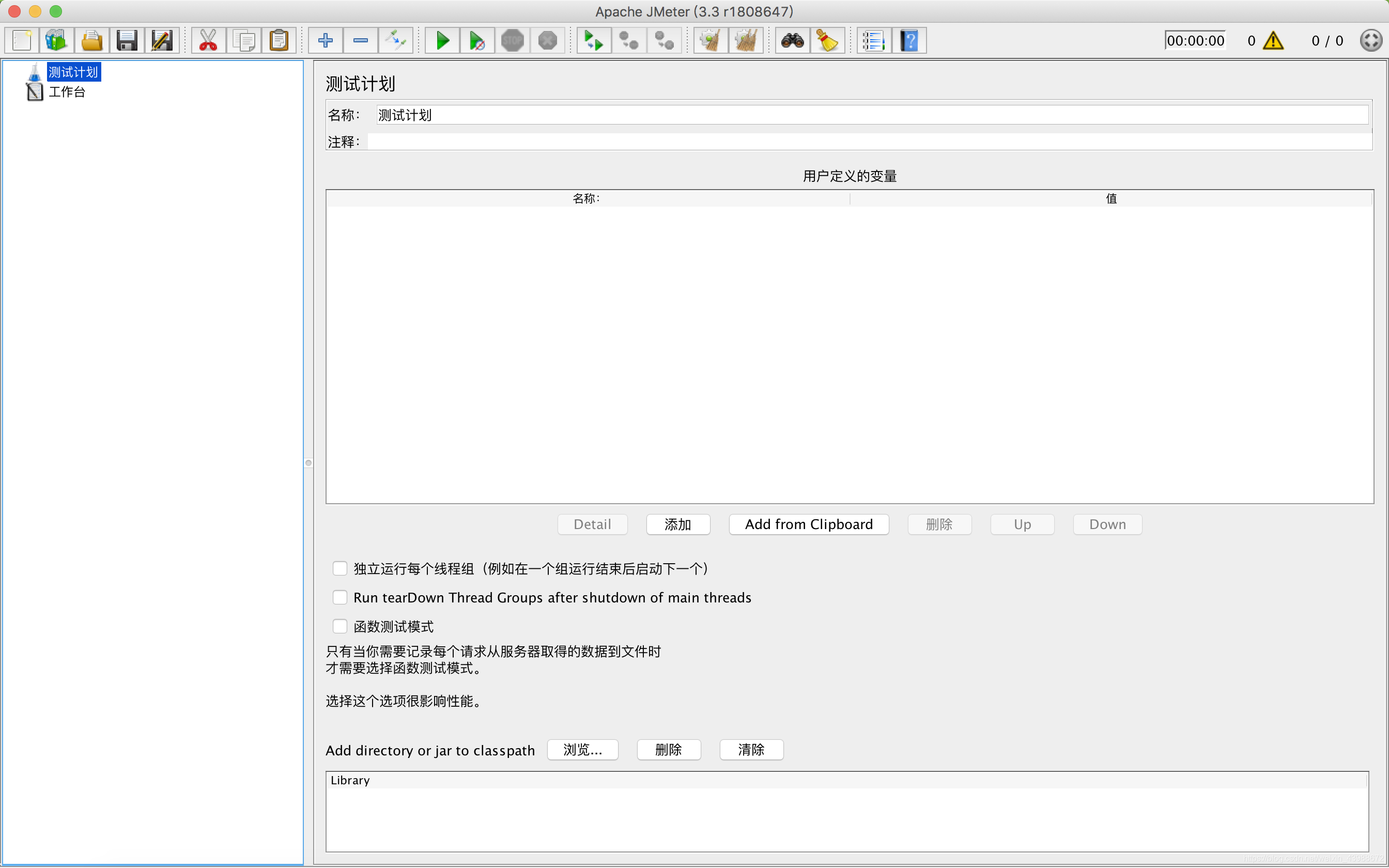Toggle 独立运行每个线程组 checkbox
Image resolution: width=1389 pixels, height=868 pixels.
coord(339,569)
